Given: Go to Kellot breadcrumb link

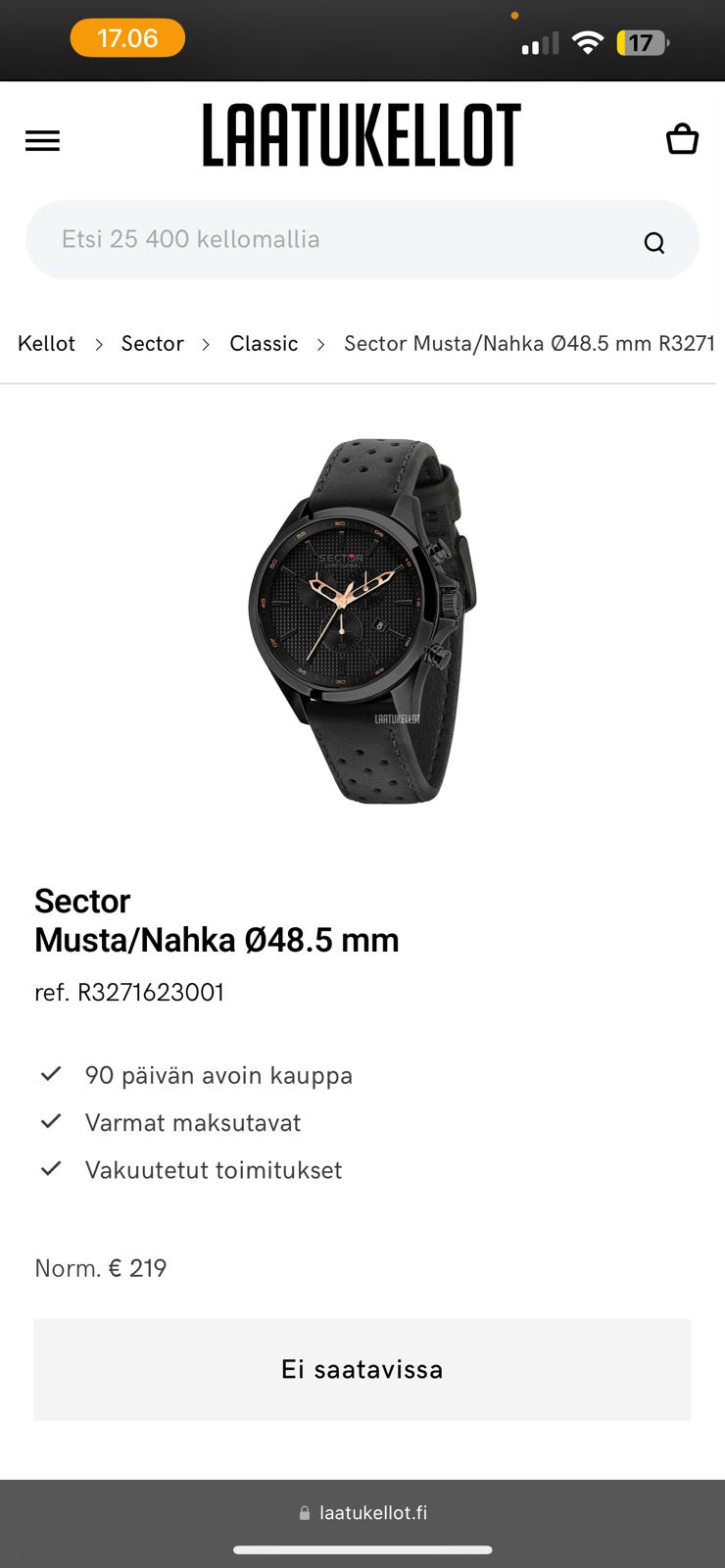Looking at the screenshot, I should (46, 343).
